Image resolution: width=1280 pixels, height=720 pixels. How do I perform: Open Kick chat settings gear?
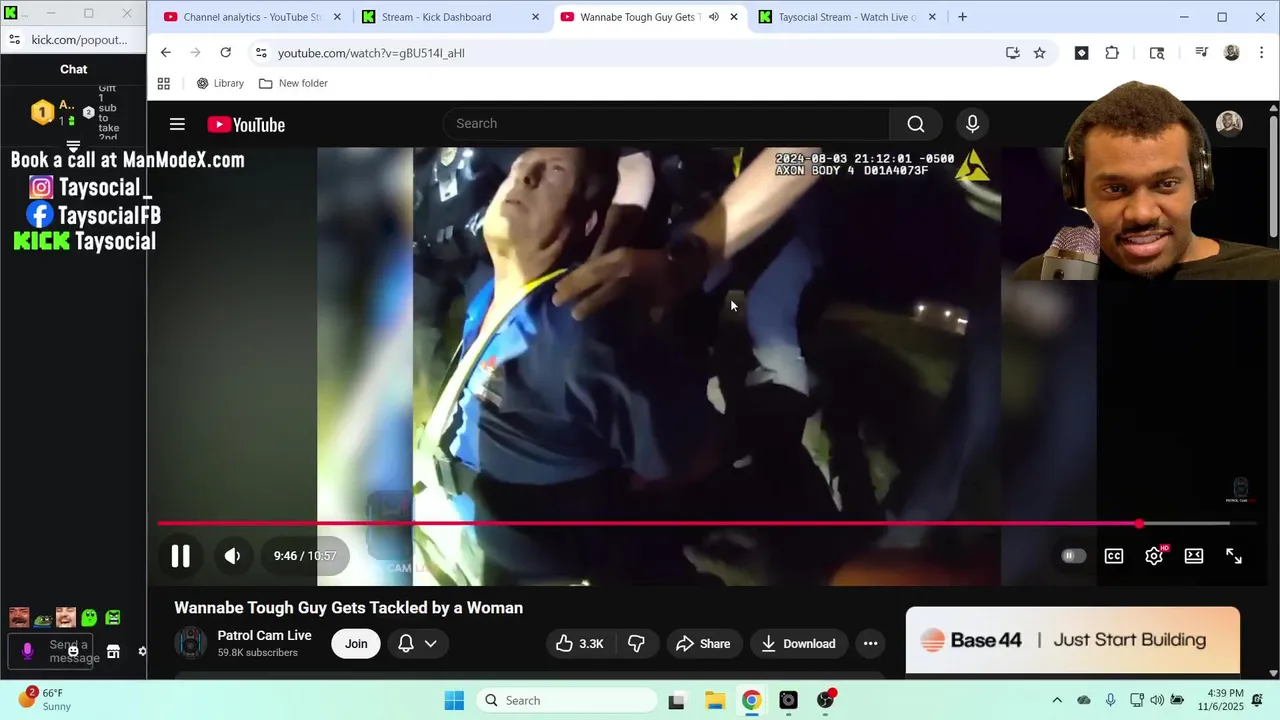pos(143,651)
